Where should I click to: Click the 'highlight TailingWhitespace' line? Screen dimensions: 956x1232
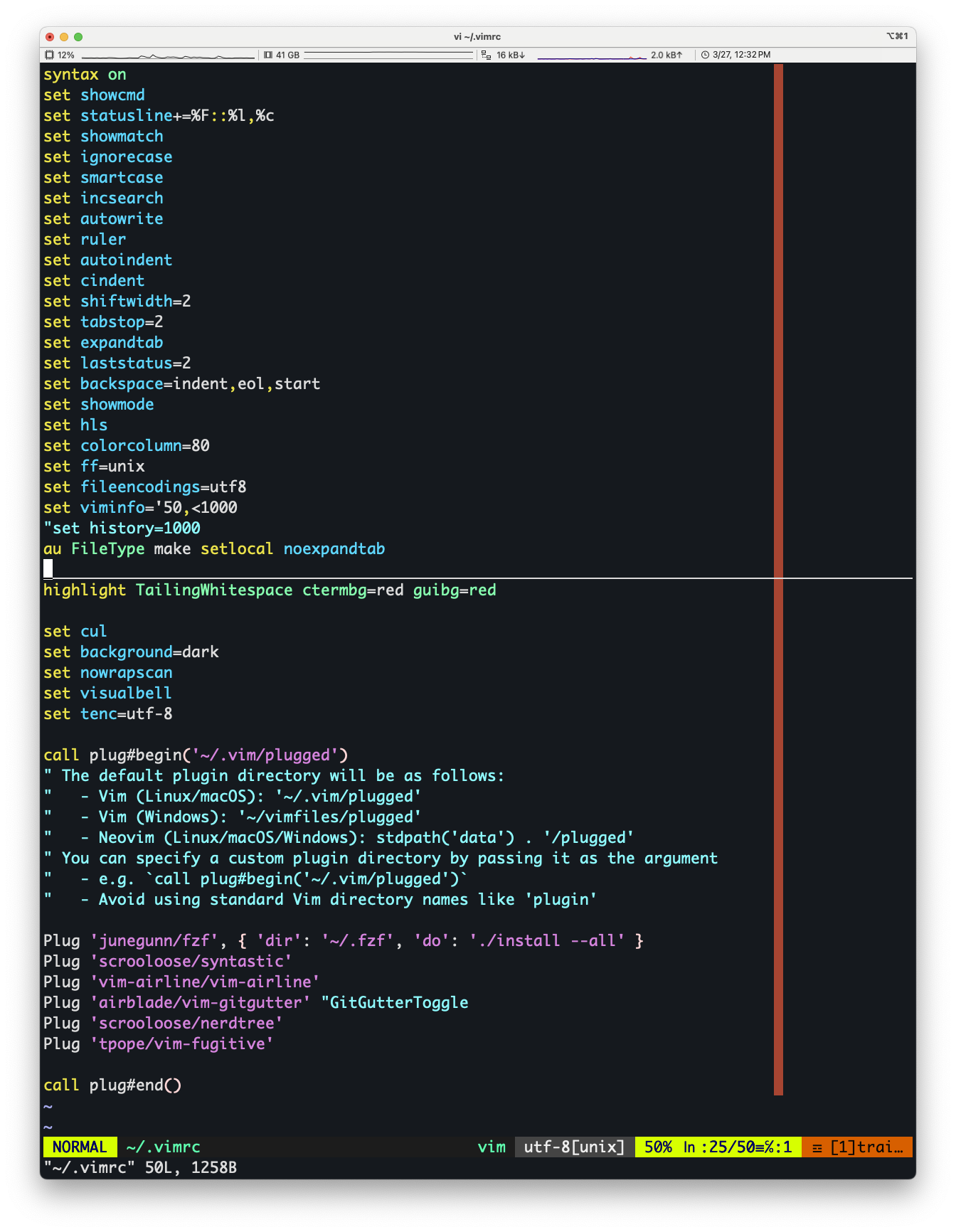coord(270,590)
